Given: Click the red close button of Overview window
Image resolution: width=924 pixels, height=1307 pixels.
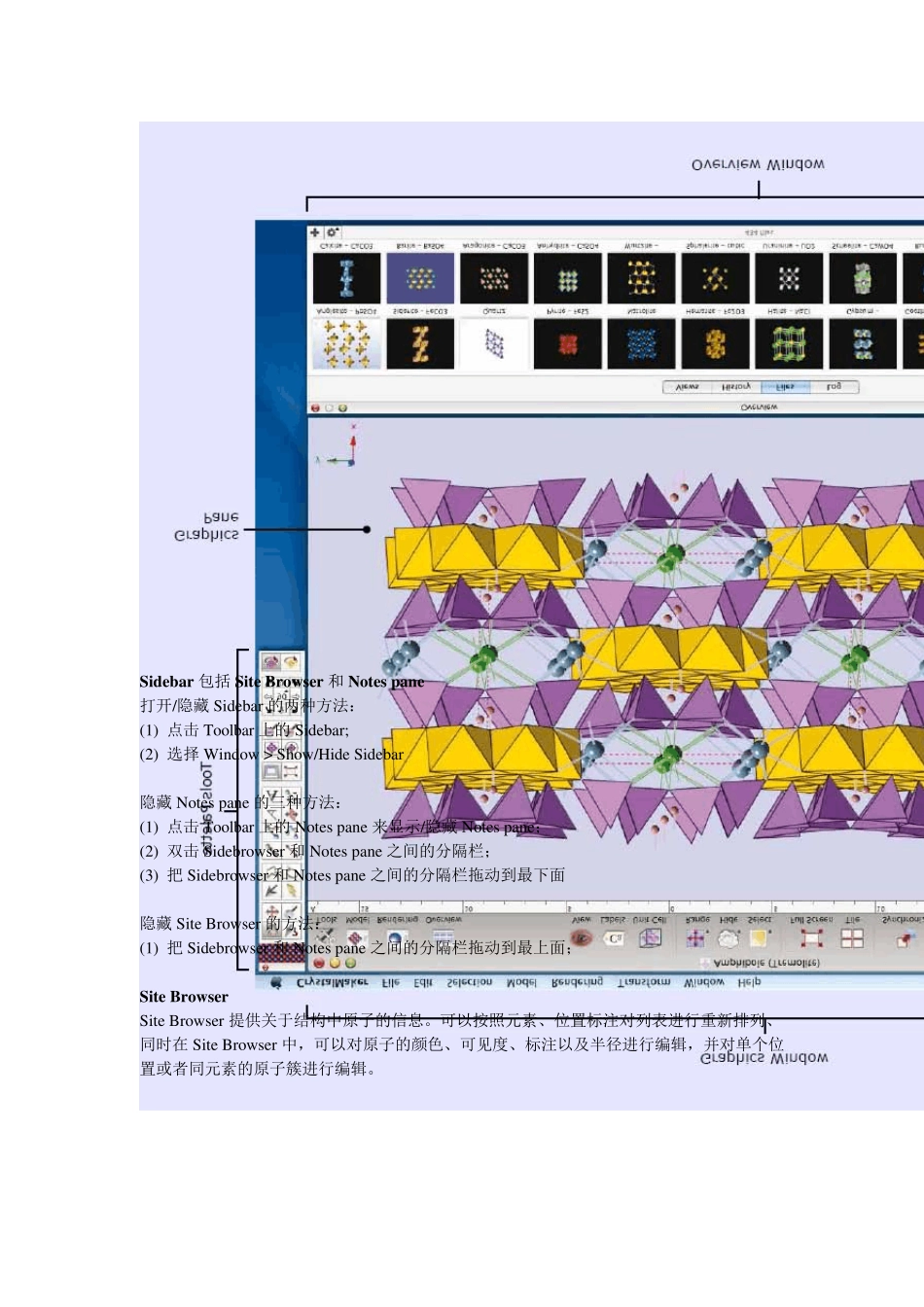Looking at the screenshot, I should [315, 408].
